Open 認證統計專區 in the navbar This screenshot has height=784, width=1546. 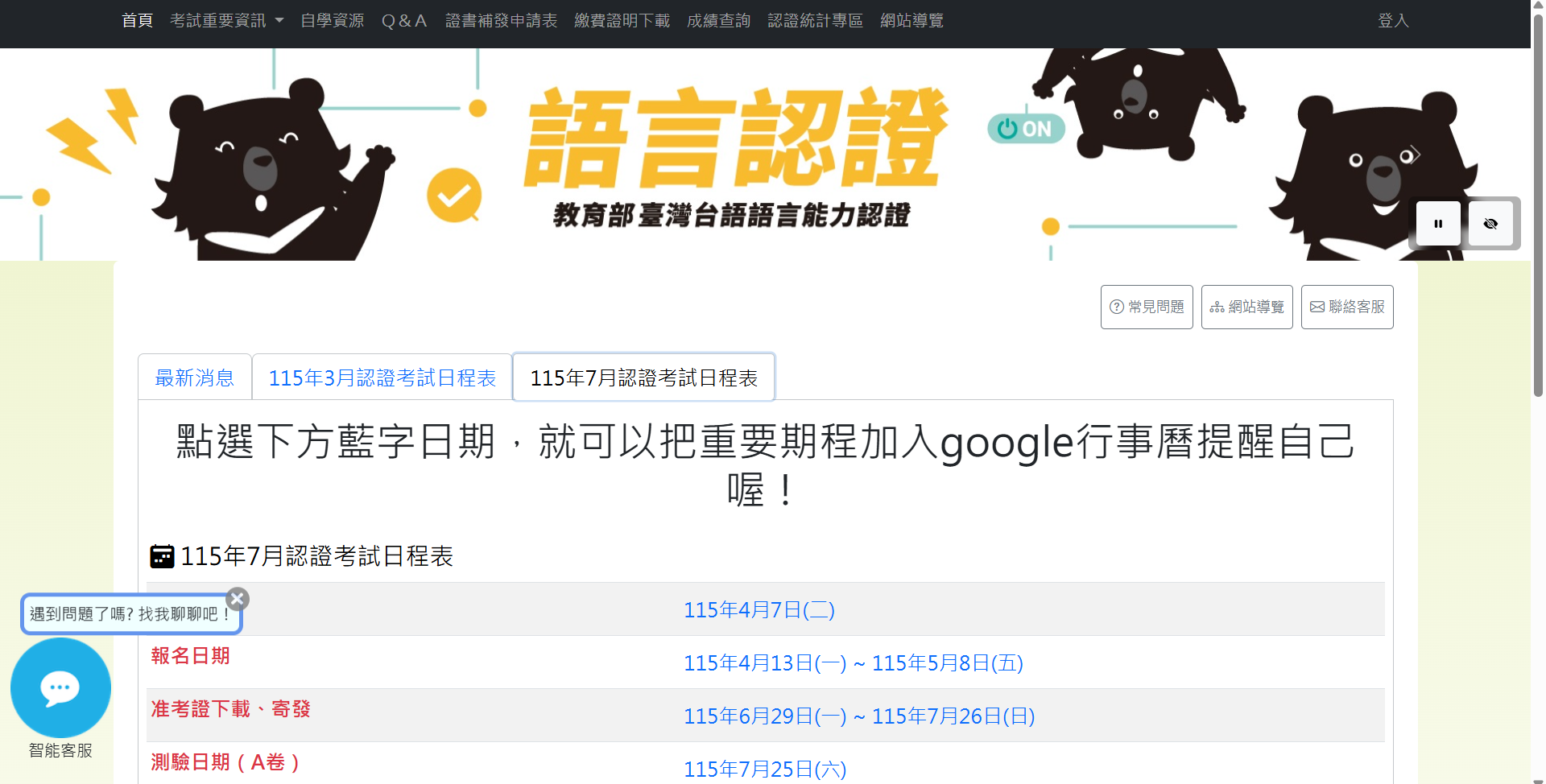coord(816,20)
